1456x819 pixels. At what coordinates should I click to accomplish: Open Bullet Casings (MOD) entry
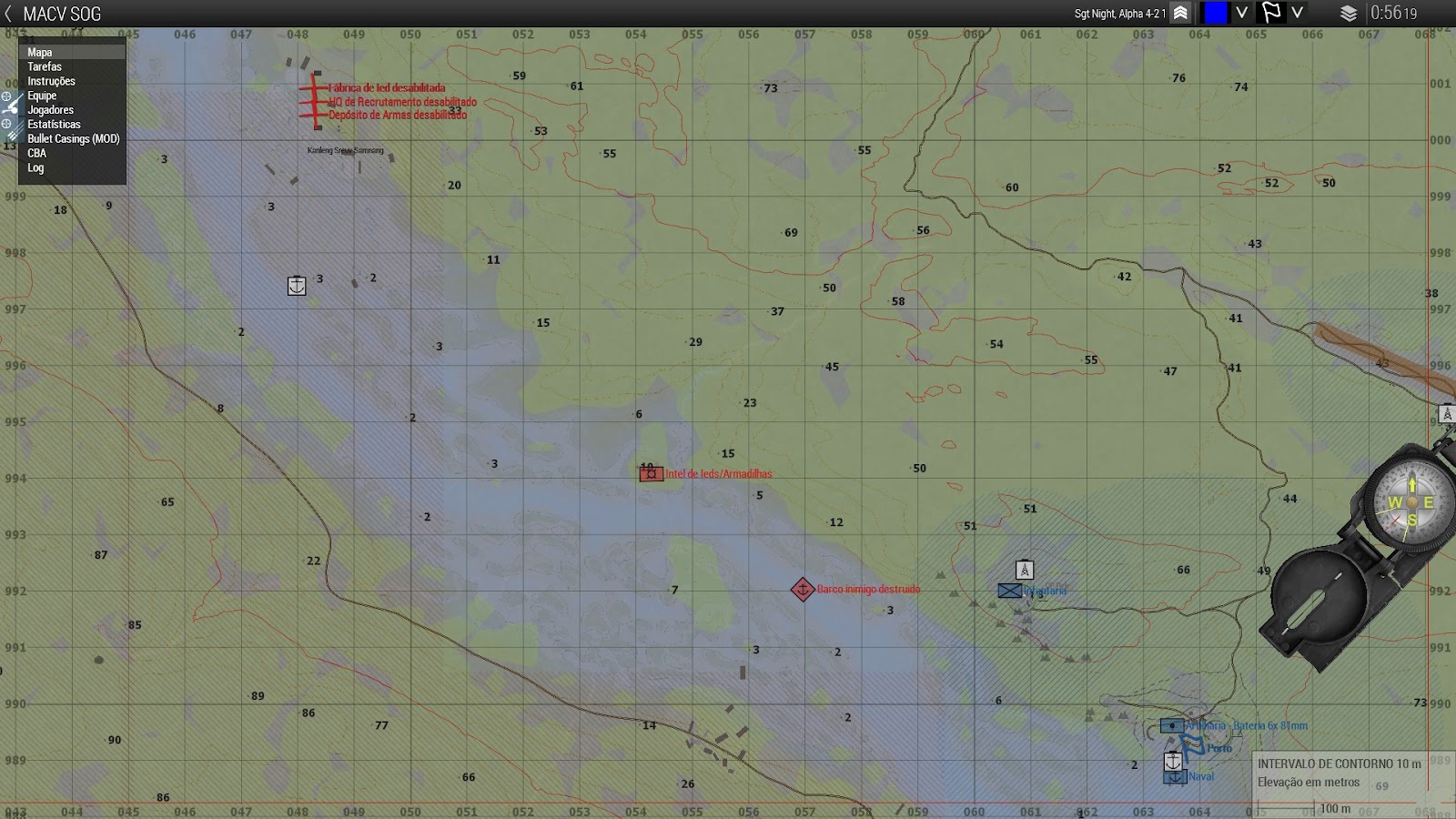(x=72, y=139)
